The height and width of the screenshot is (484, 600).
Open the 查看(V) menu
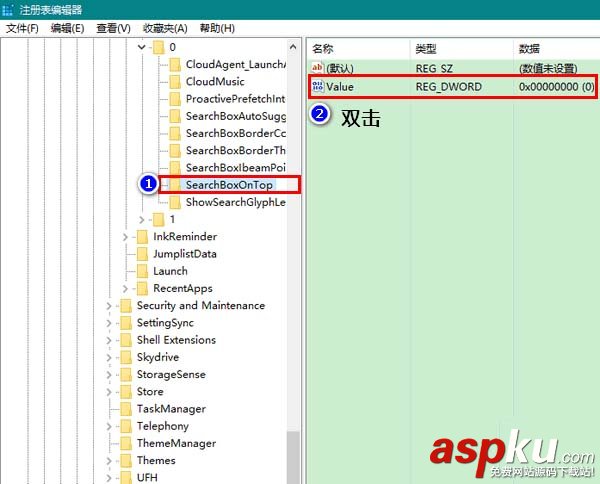point(113,28)
